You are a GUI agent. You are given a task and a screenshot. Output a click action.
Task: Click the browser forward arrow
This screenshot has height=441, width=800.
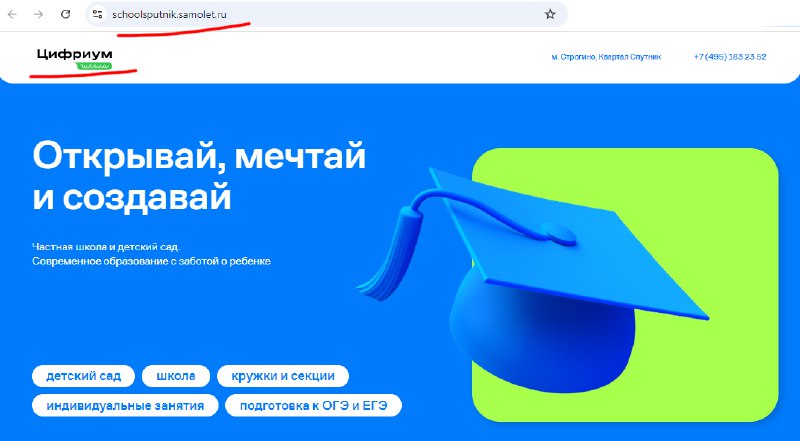coord(38,14)
